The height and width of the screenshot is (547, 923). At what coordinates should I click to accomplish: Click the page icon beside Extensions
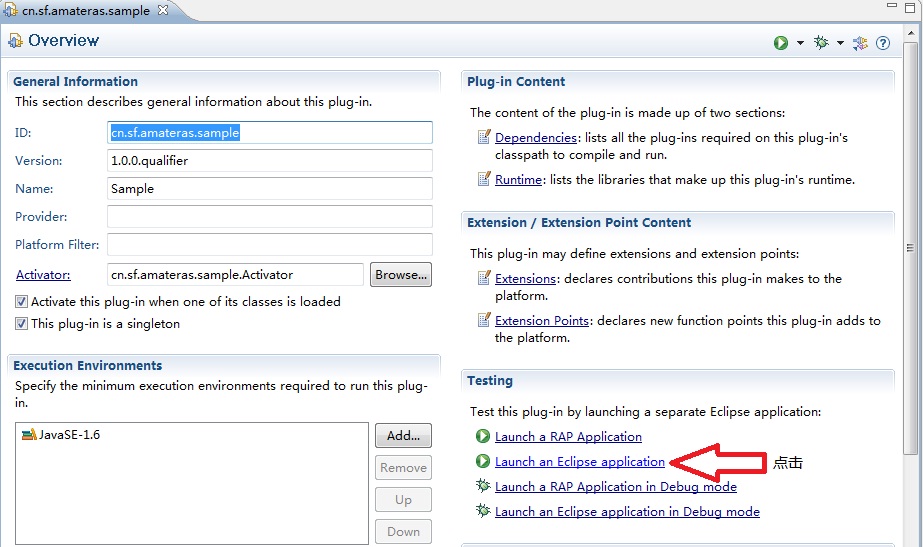(x=484, y=277)
